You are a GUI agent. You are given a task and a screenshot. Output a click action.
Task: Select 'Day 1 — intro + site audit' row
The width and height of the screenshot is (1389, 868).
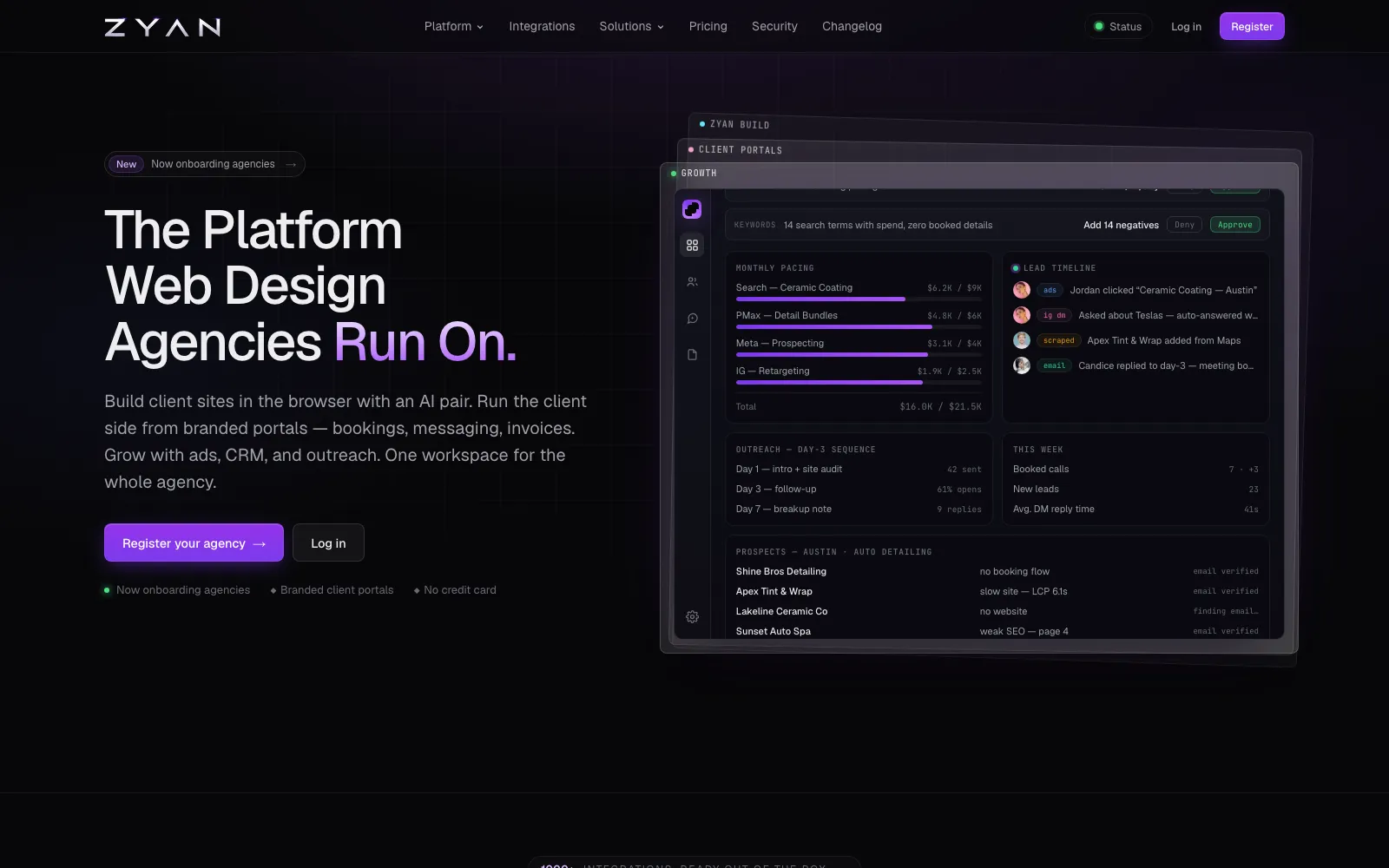859,469
